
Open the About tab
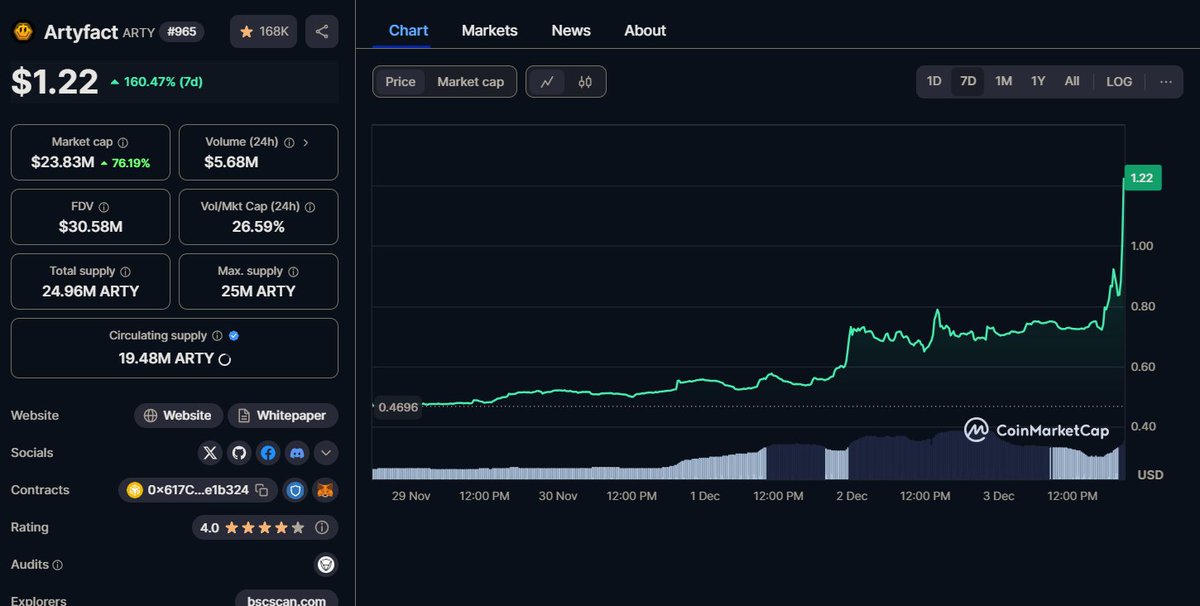(645, 30)
